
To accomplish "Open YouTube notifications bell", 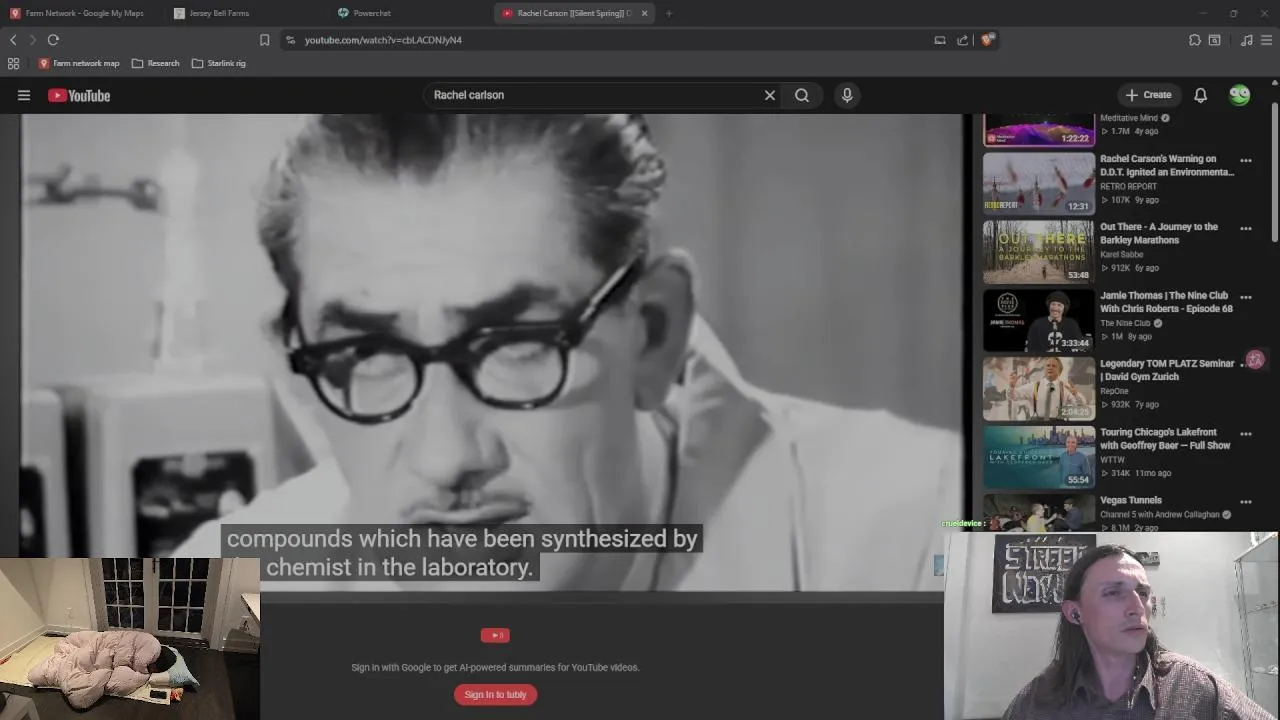I will [x=1200, y=95].
